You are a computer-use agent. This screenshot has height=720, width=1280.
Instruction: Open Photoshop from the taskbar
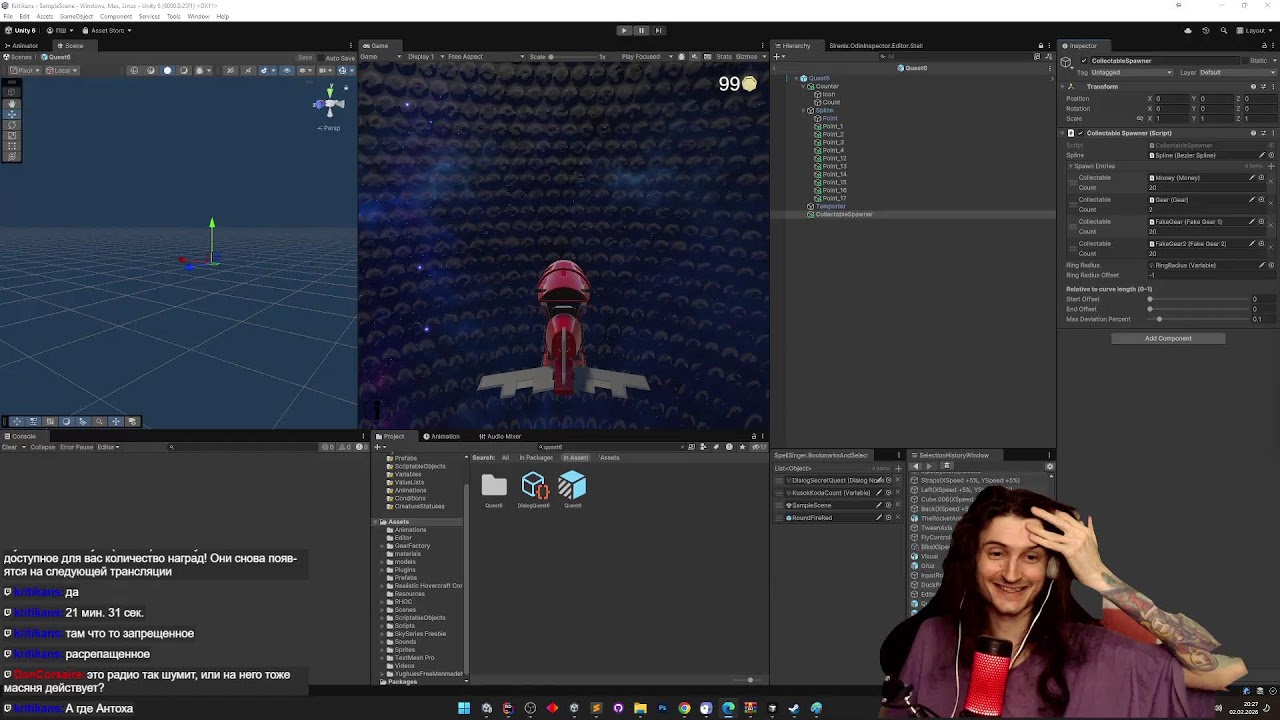(x=662, y=708)
